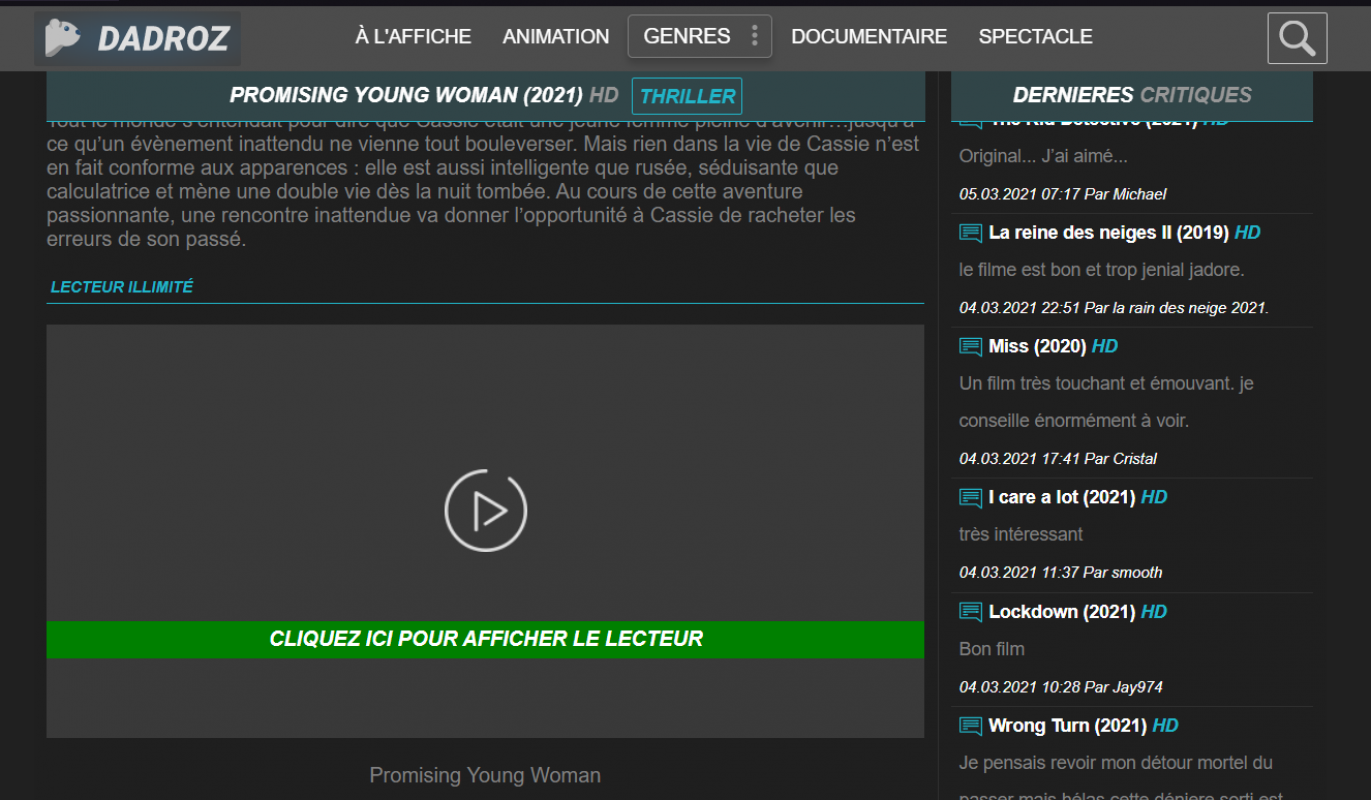
Task: Click HD label next to Miss (2020)
Action: (x=1105, y=346)
